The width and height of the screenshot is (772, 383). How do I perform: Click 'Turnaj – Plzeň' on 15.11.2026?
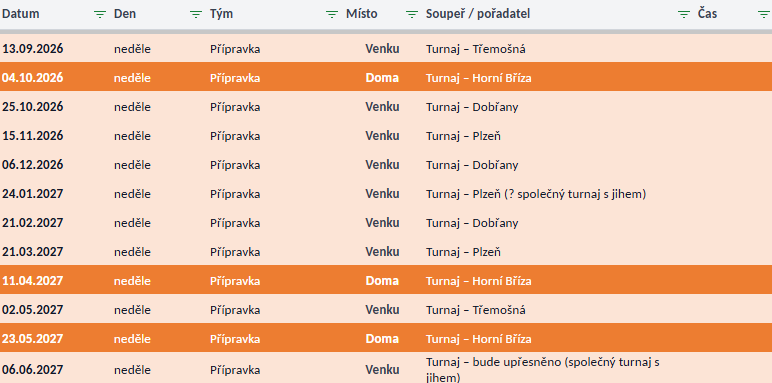click(x=463, y=136)
